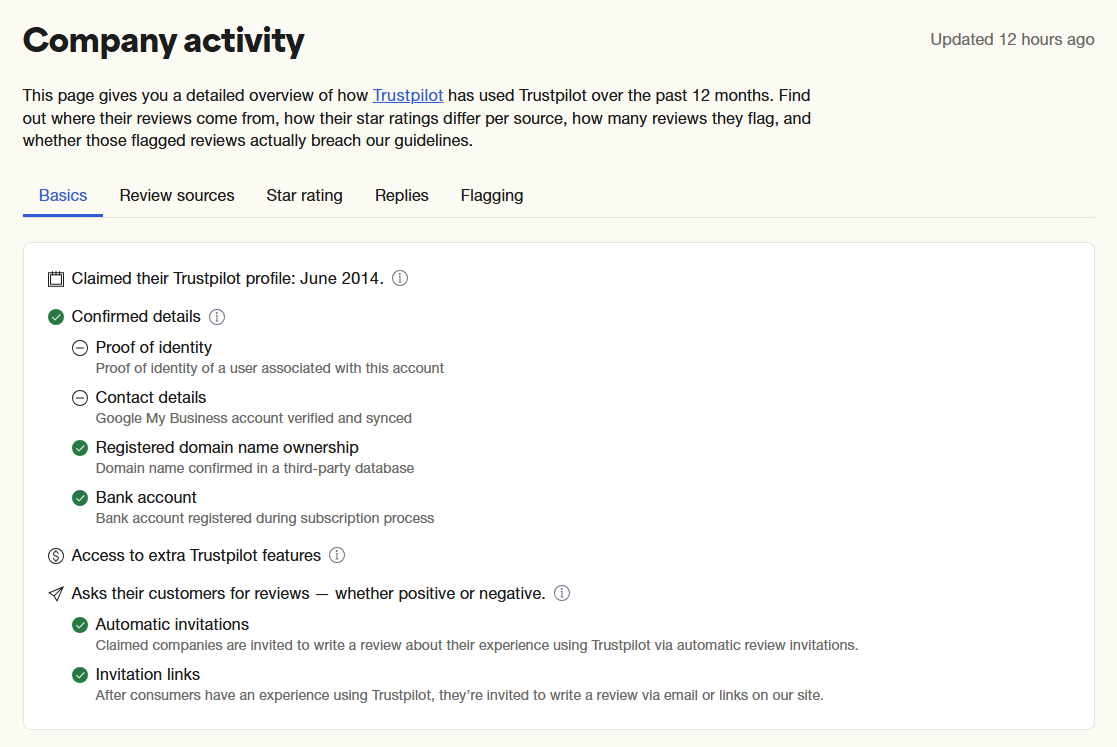Image resolution: width=1117 pixels, height=747 pixels.
Task: Click the blue underline indicator under Basics
Action: (62, 214)
